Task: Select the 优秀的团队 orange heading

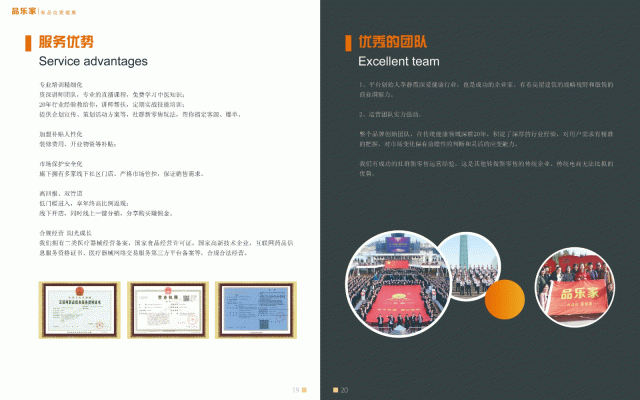Action: point(392,42)
